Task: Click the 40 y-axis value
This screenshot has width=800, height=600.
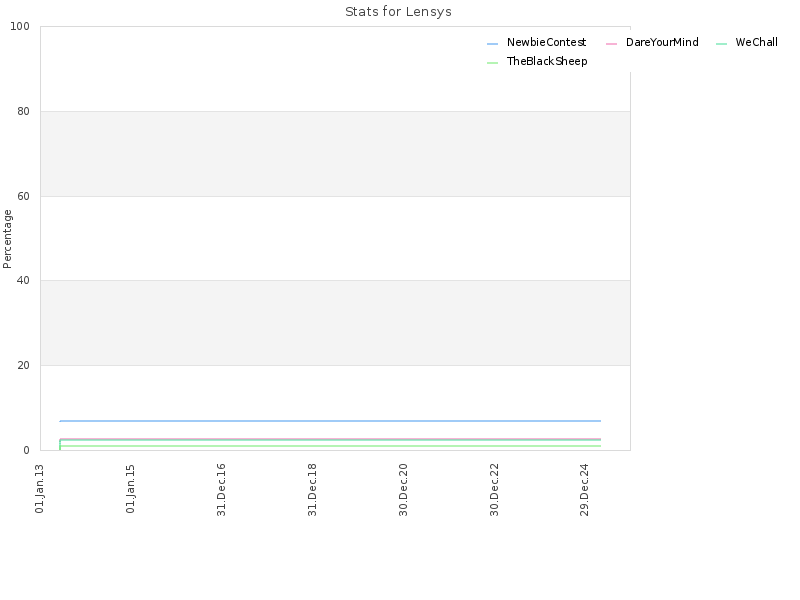Action: pyautogui.click(x=23, y=281)
